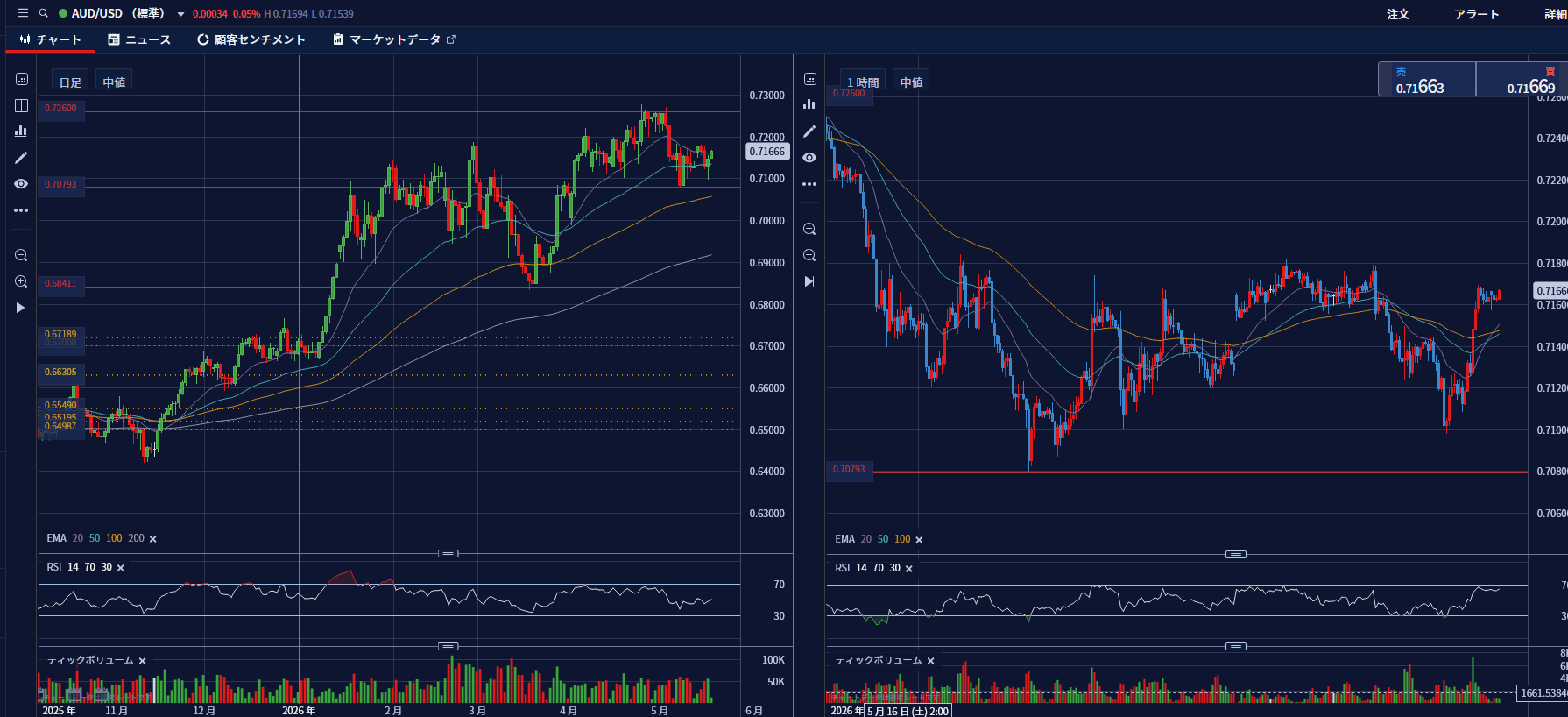Jump to latest bar on the 1-hour chart

tap(809, 281)
